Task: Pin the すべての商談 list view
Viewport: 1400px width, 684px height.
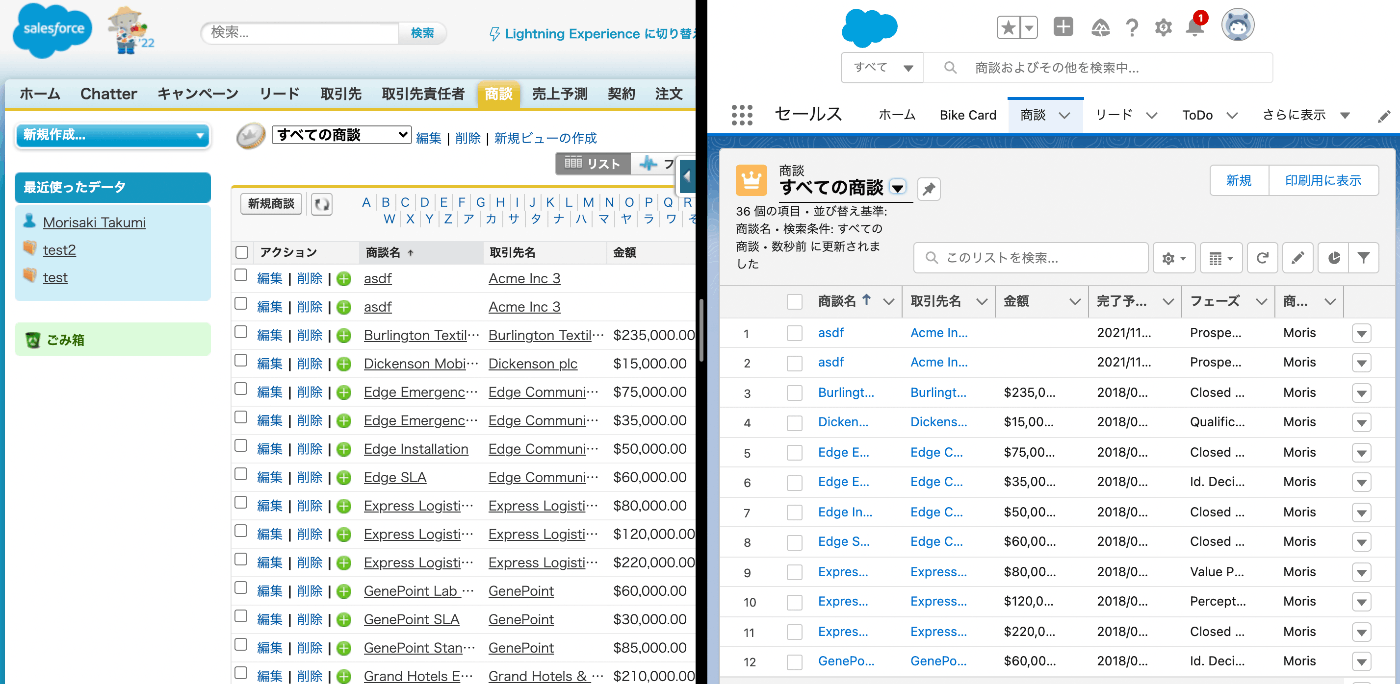Action: [929, 189]
